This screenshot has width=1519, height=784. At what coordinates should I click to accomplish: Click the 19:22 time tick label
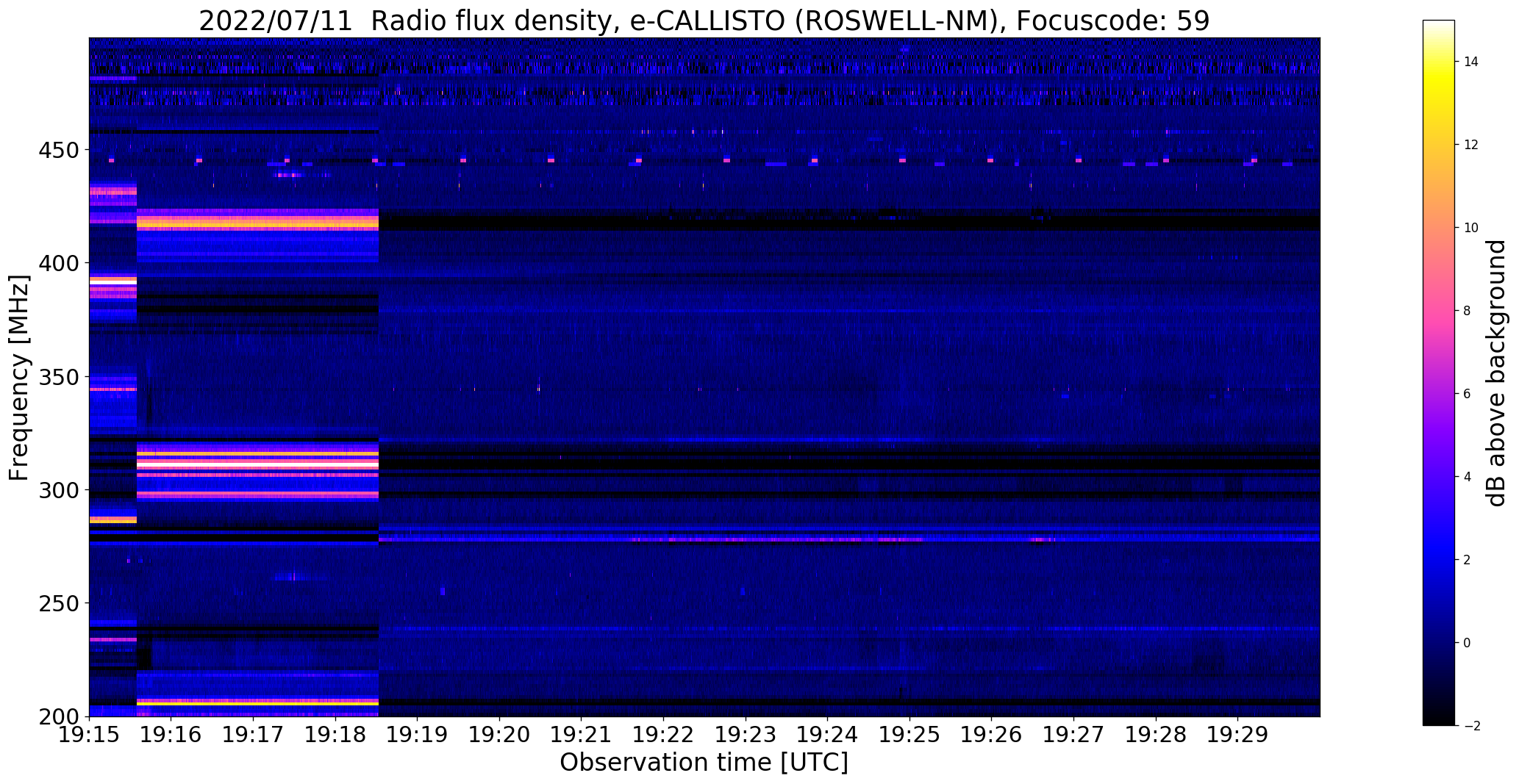click(663, 735)
